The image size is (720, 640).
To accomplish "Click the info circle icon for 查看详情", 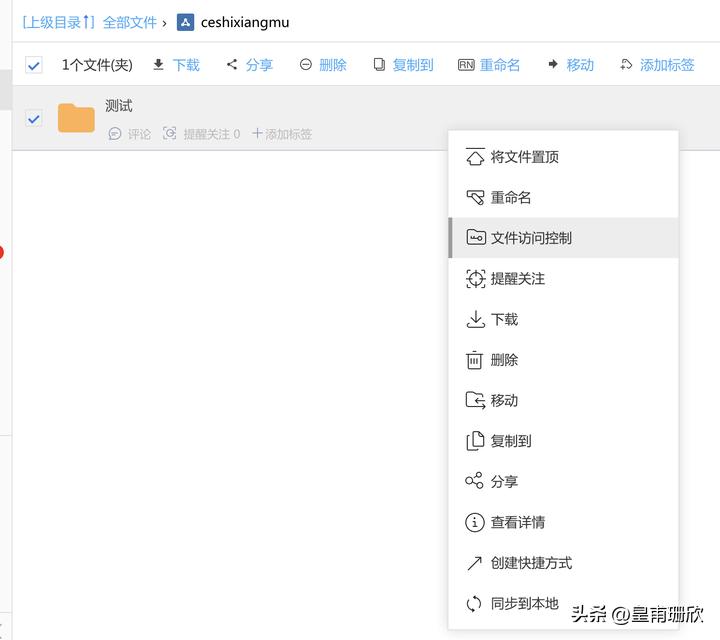I will (475, 522).
